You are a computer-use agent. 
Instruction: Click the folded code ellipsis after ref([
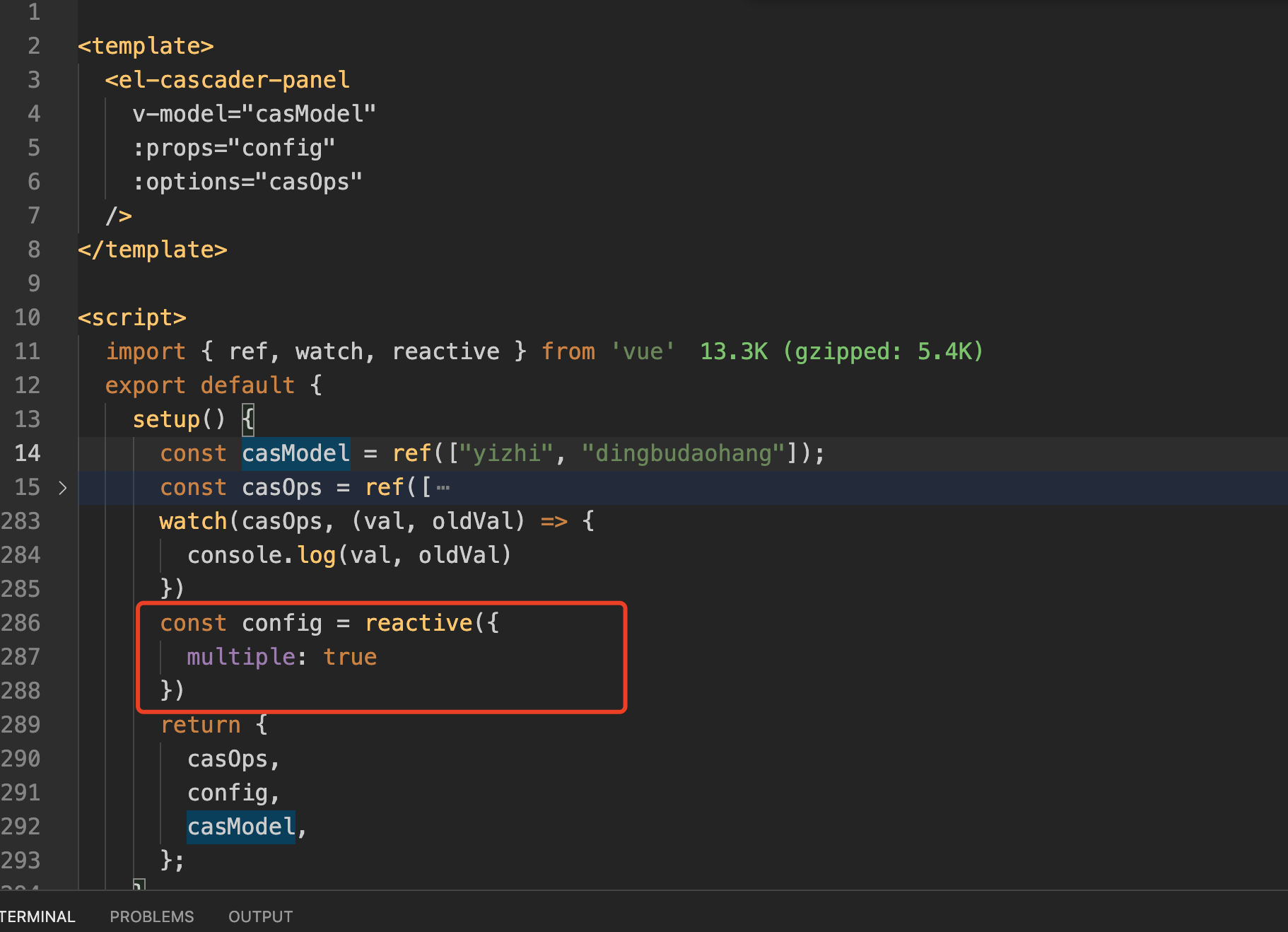coord(443,488)
